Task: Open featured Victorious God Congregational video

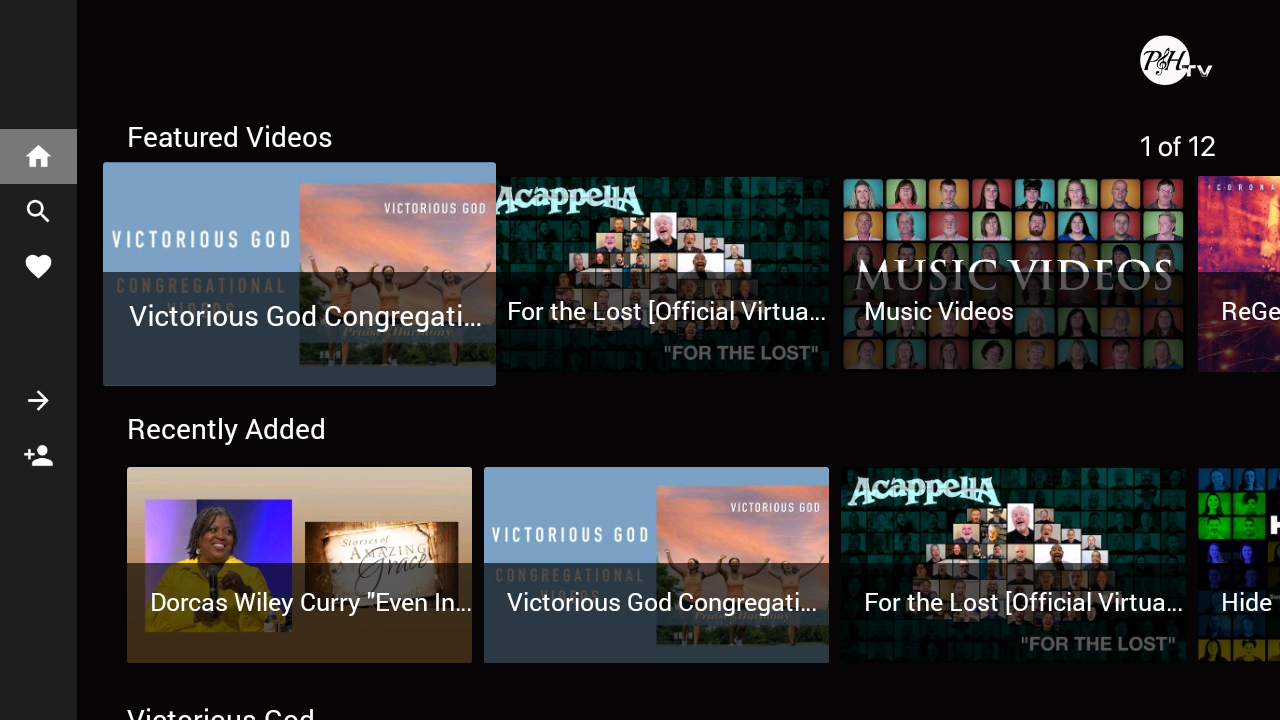Action: (299, 274)
